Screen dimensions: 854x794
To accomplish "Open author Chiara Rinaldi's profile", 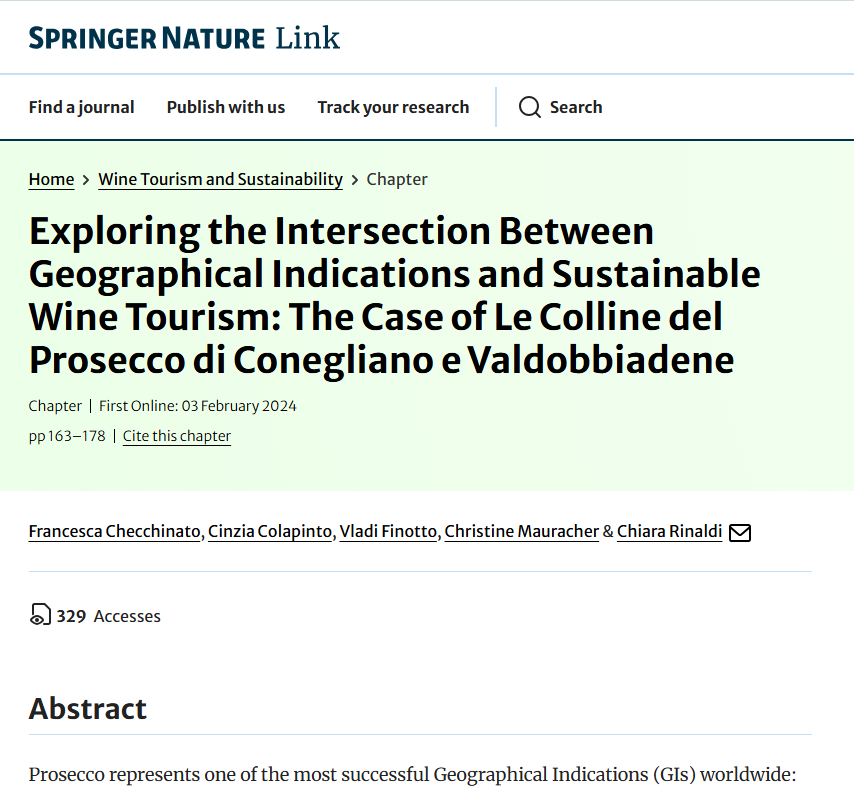I will click(669, 532).
